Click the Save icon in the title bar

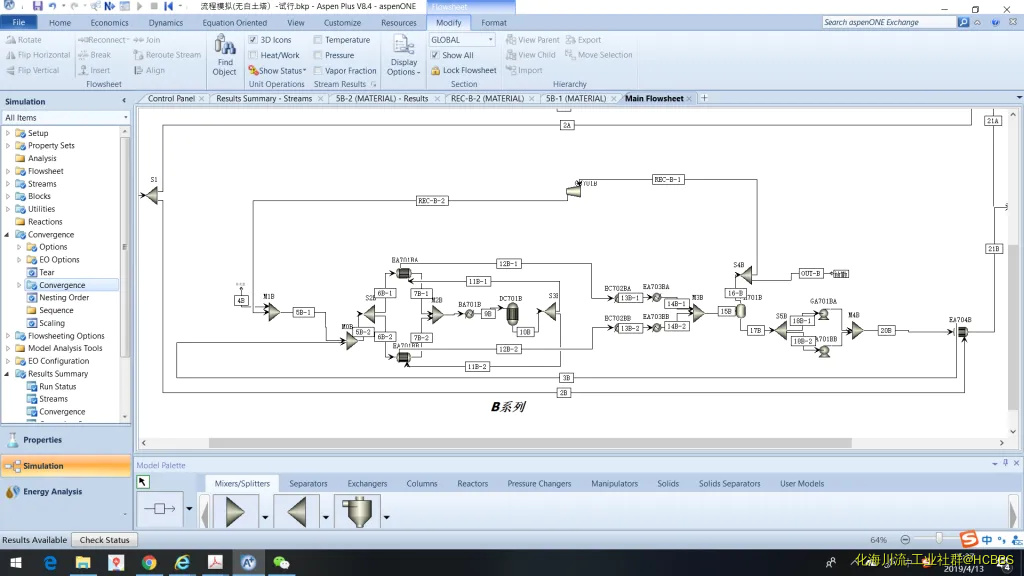click(x=37, y=6)
